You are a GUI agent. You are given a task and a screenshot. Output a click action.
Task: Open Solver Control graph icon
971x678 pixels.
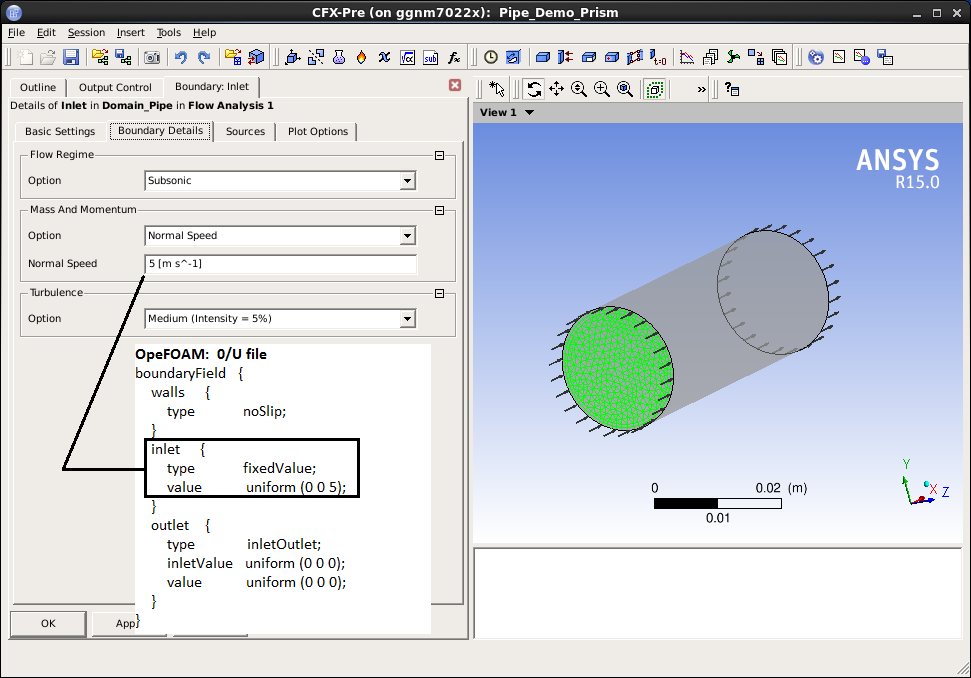[x=687, y=58]
